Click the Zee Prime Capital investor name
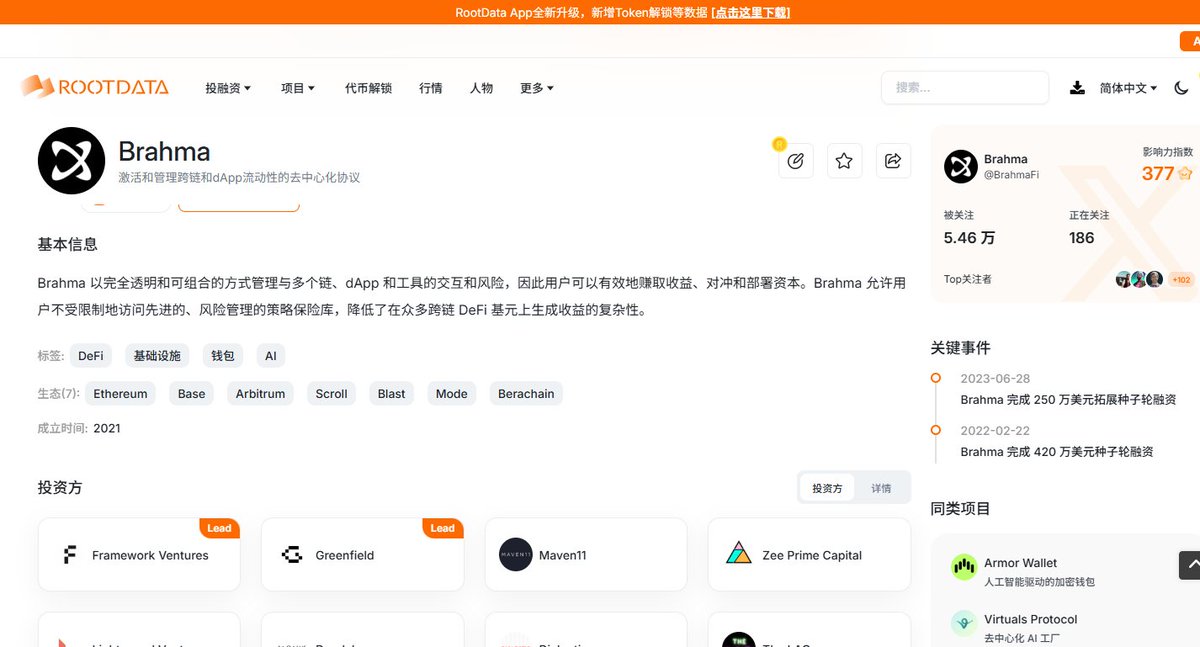The height and width of the screenshot is (647, 1200). click(812, 555)
